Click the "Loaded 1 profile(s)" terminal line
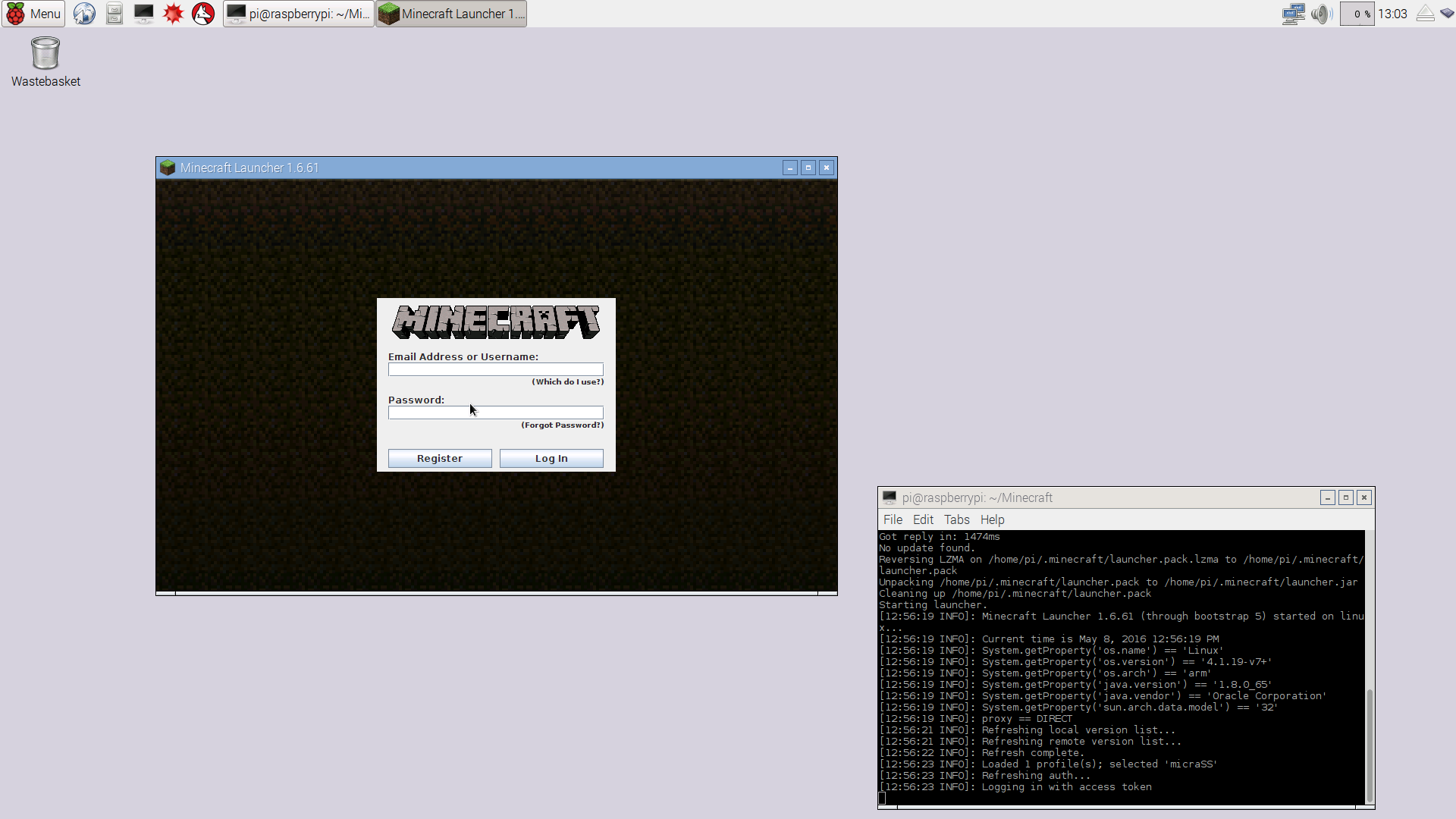Image resolution: width=1456 pixels, height=819 pixels. pos(1048,764)
